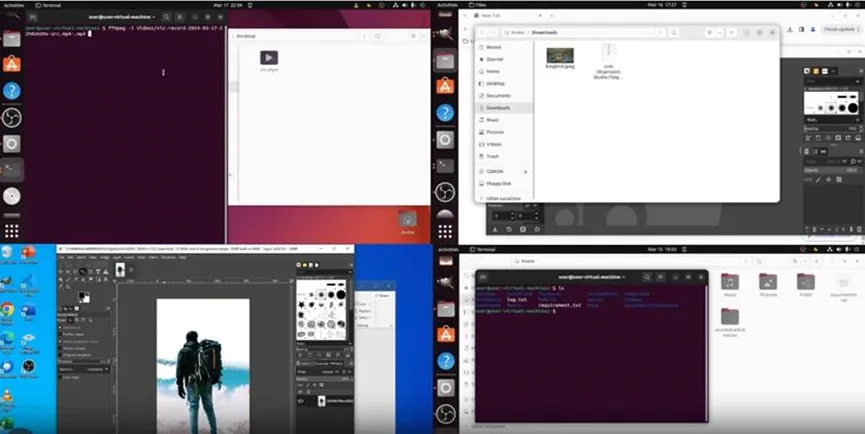Click the OBS Studio icon beside the Downloads window
865x434 pixels.
(445, 191)
